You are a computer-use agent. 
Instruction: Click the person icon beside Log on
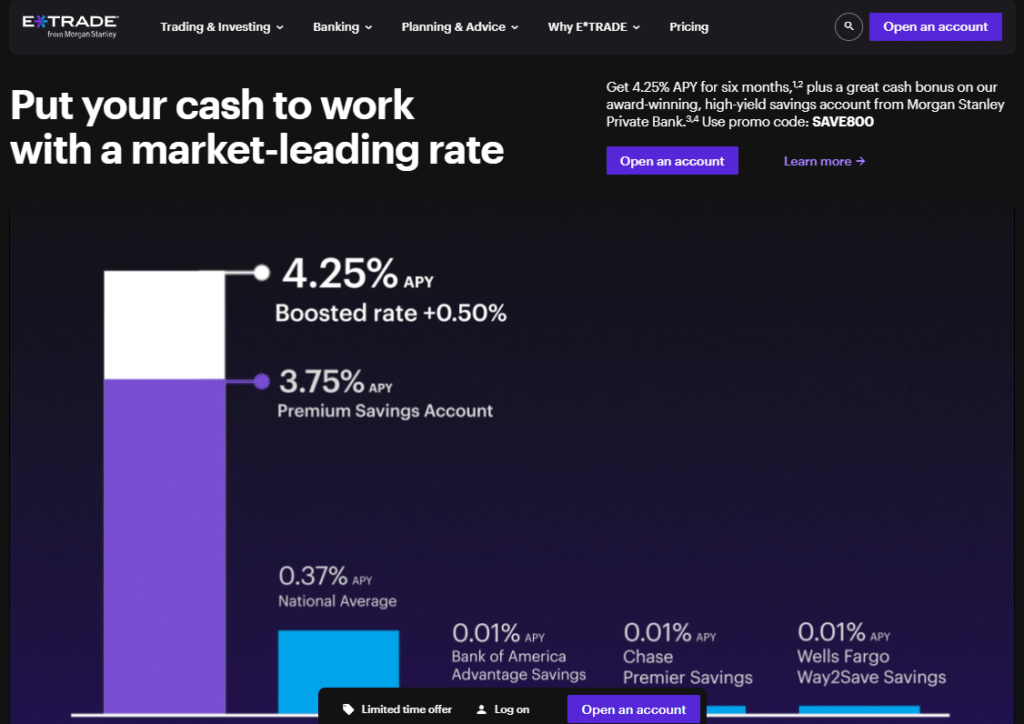tap(481, 709)
